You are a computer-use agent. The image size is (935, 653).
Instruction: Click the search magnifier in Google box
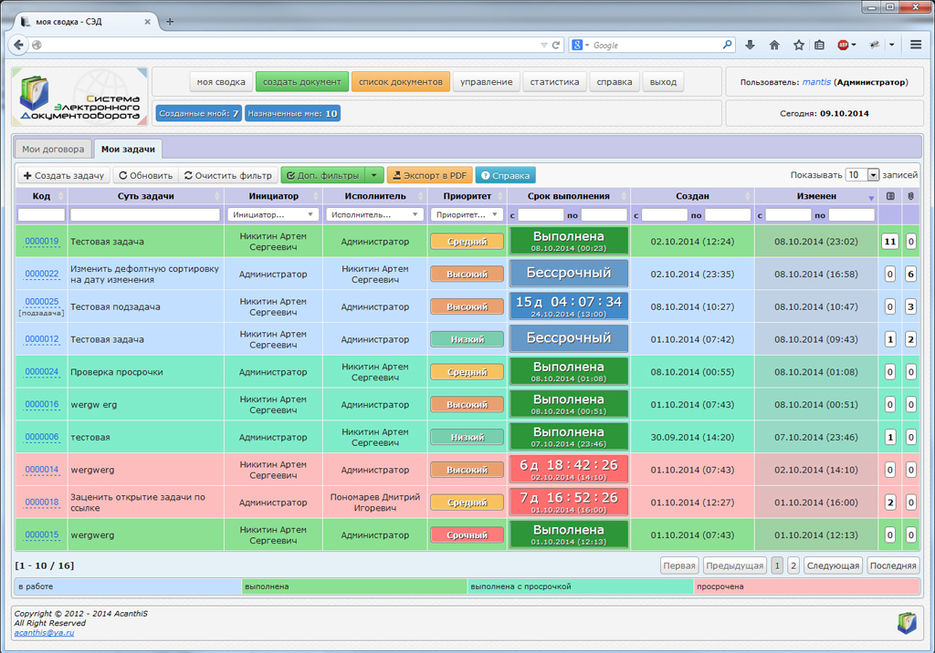727,45
